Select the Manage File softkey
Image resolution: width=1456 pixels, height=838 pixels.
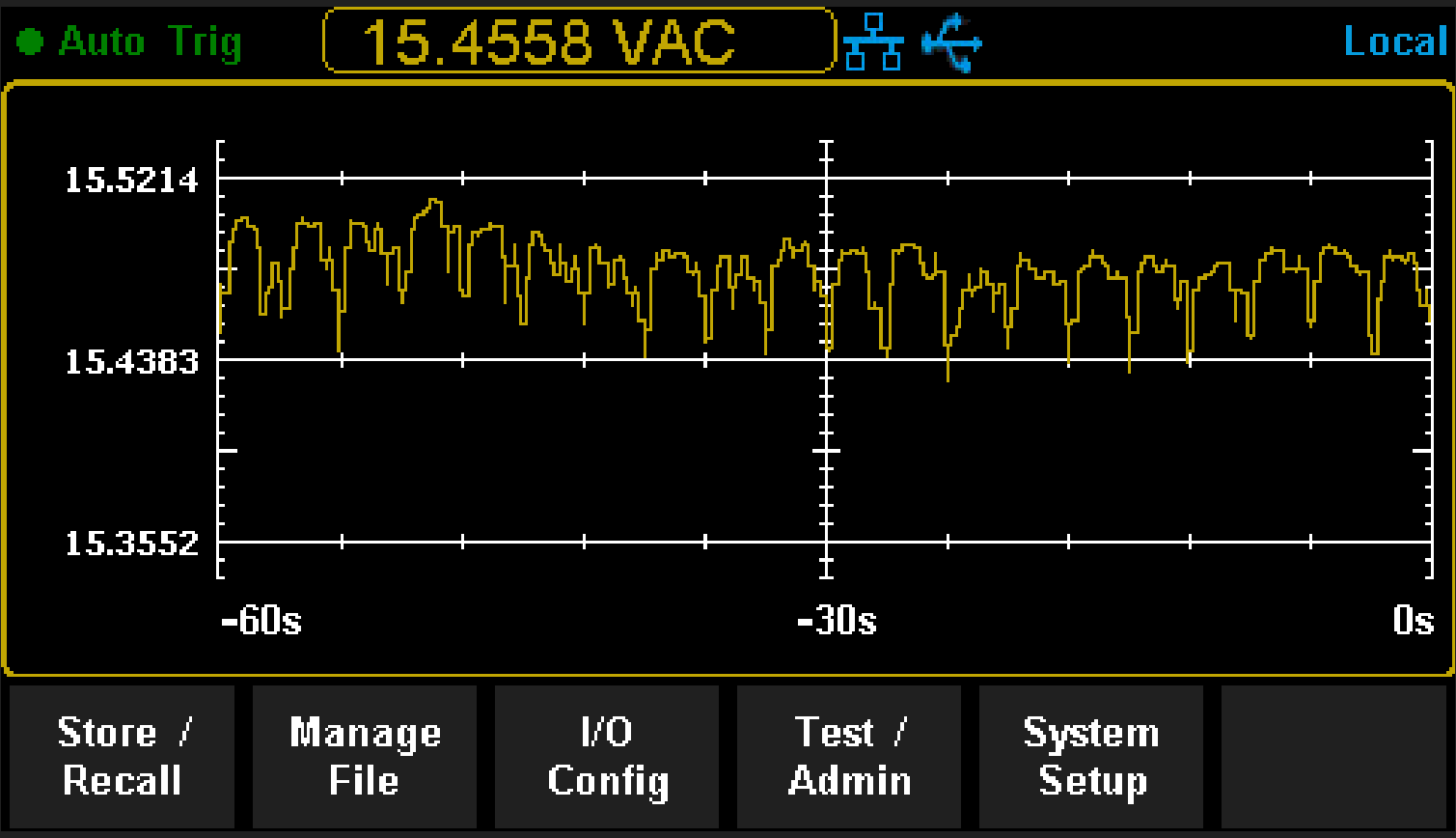pos(364,757)
